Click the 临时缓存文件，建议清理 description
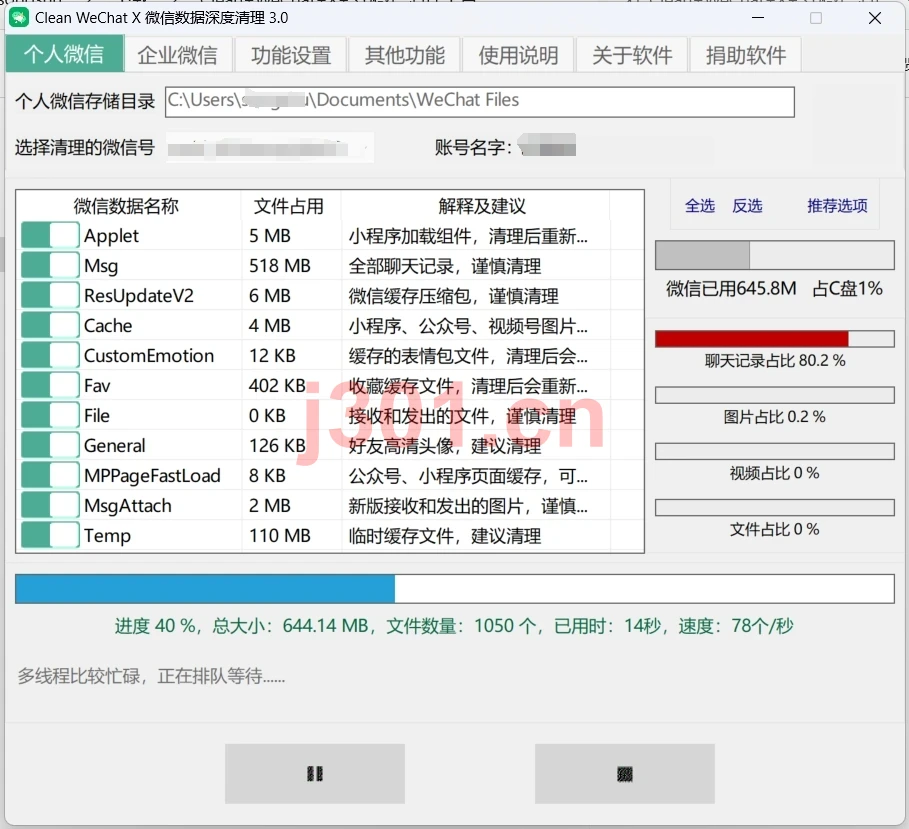Screen dimensions: 909x829 click(x=445, y=536)
